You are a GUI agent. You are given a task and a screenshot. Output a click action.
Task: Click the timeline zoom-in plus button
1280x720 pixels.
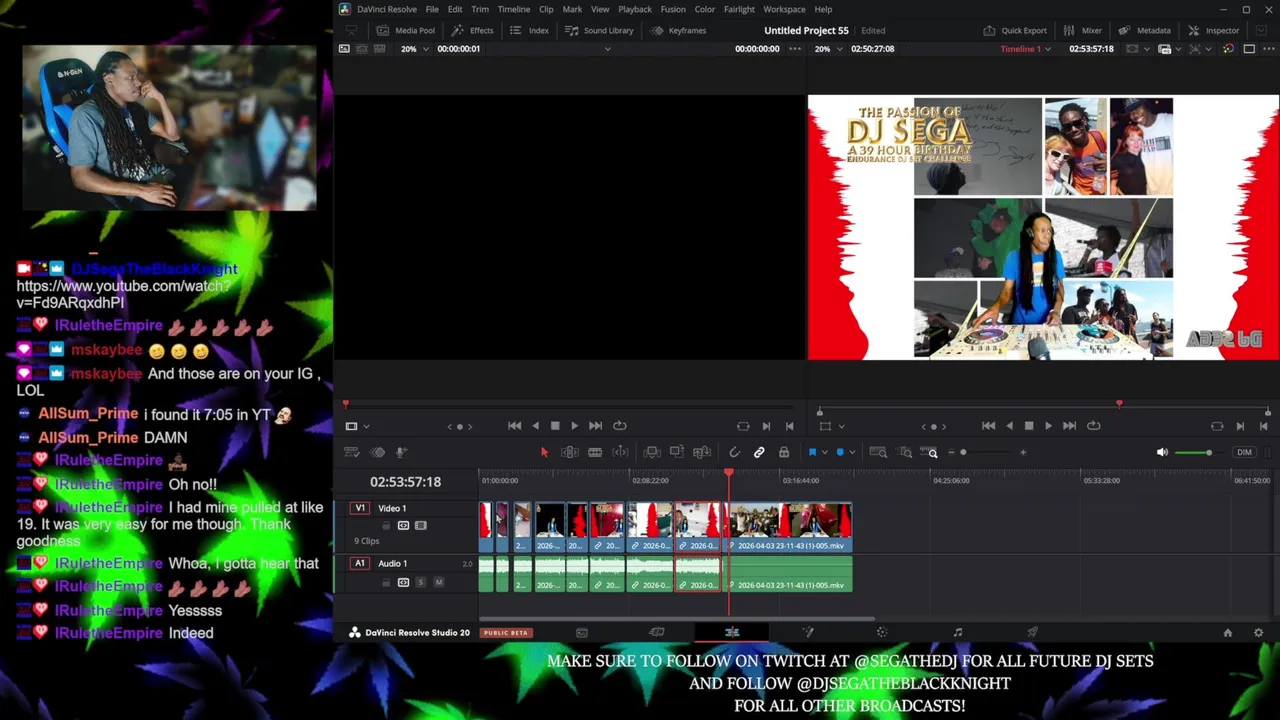click(1023, 453)
